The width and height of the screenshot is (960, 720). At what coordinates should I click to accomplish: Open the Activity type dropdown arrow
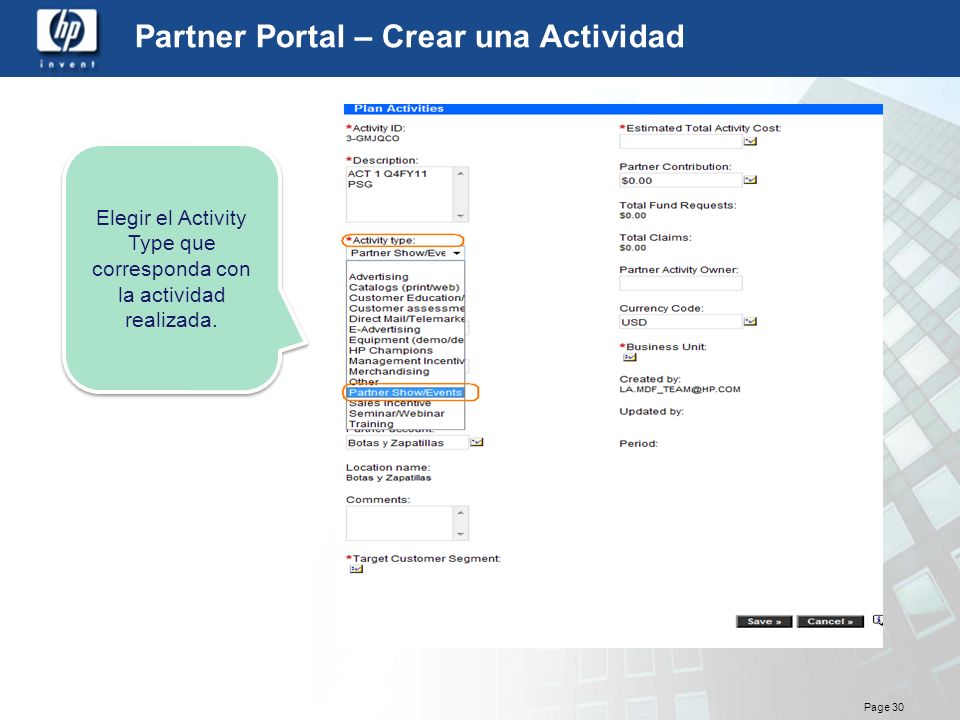click(x=457, y=253)
